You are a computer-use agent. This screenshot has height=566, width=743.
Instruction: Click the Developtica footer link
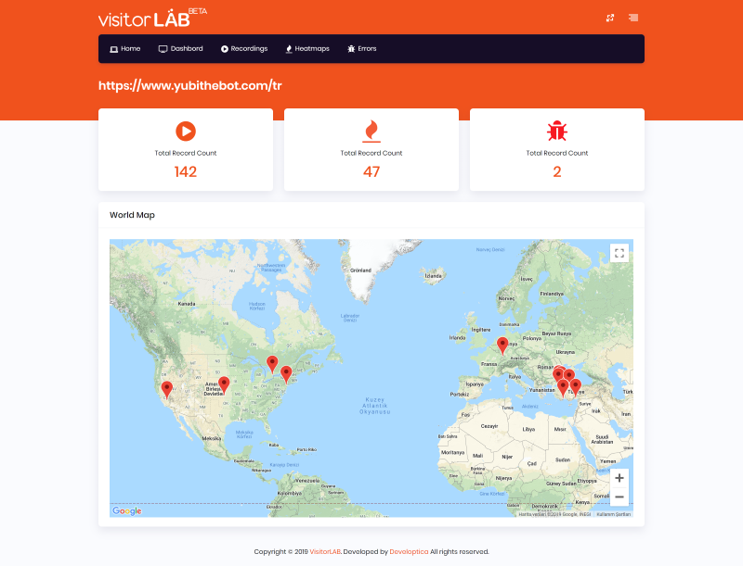click(408, 552)
